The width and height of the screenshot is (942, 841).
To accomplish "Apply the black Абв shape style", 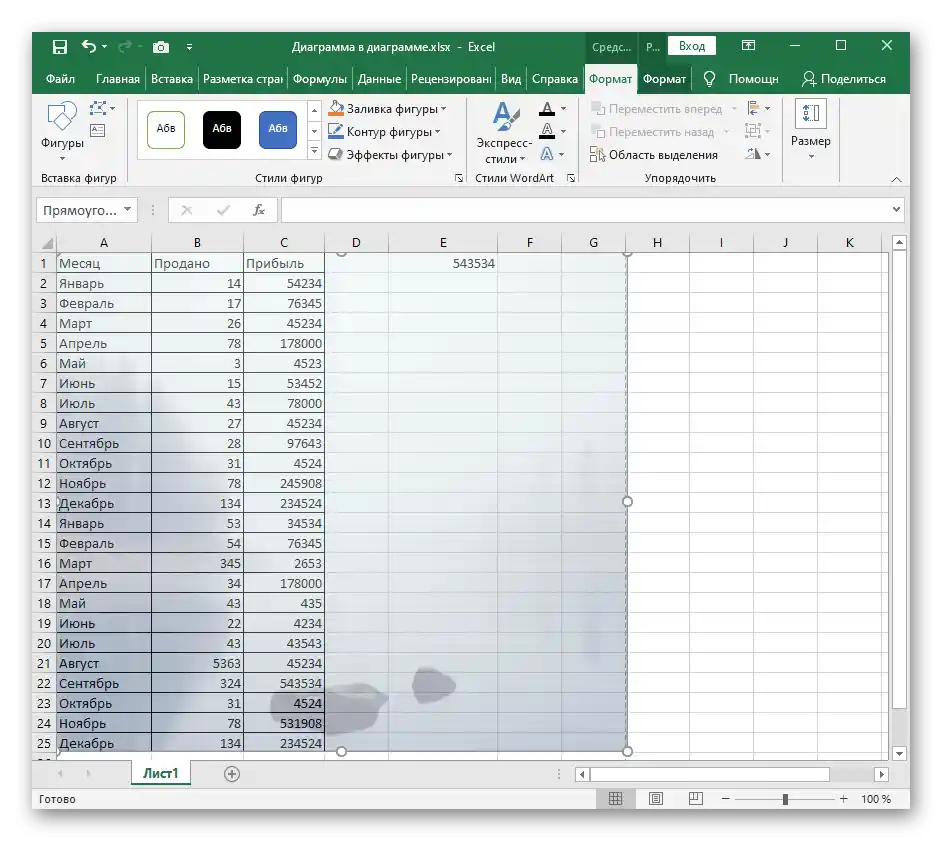I will [222, 129].
